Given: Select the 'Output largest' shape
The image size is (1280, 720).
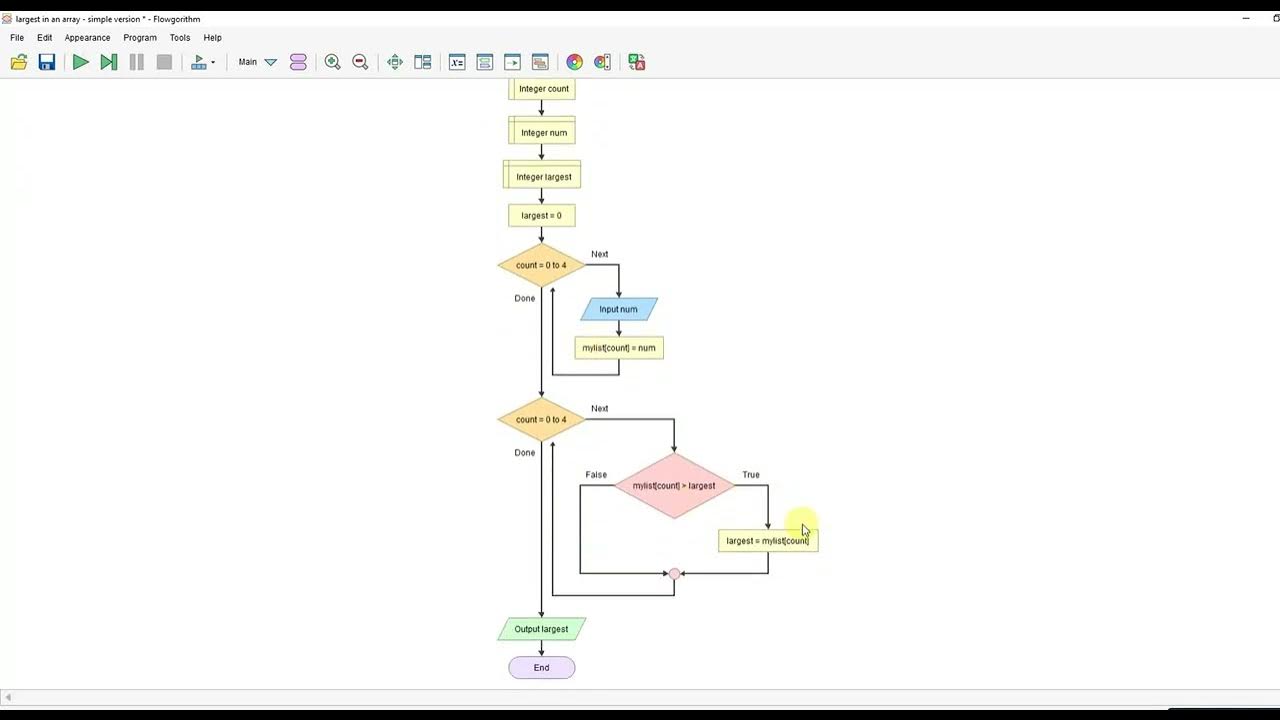Looking at the screenshot, I should pyautogui.click(x=542, y=630).
